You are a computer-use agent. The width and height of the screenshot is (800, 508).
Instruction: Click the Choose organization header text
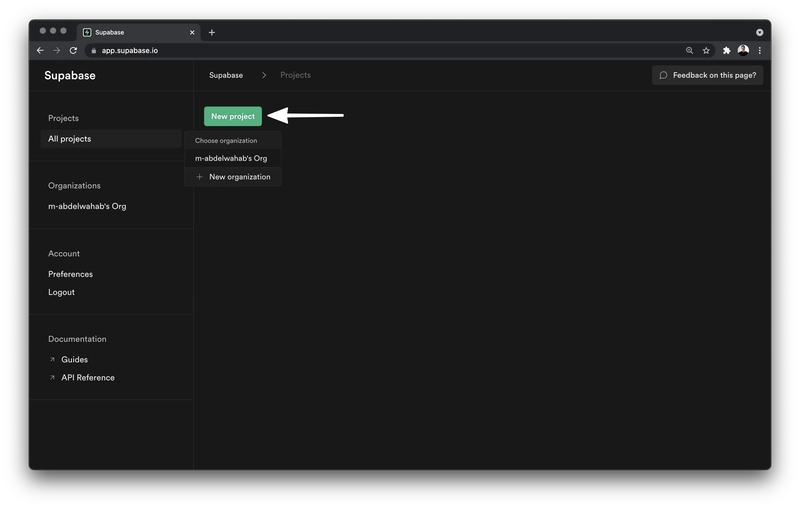point(226,140)
